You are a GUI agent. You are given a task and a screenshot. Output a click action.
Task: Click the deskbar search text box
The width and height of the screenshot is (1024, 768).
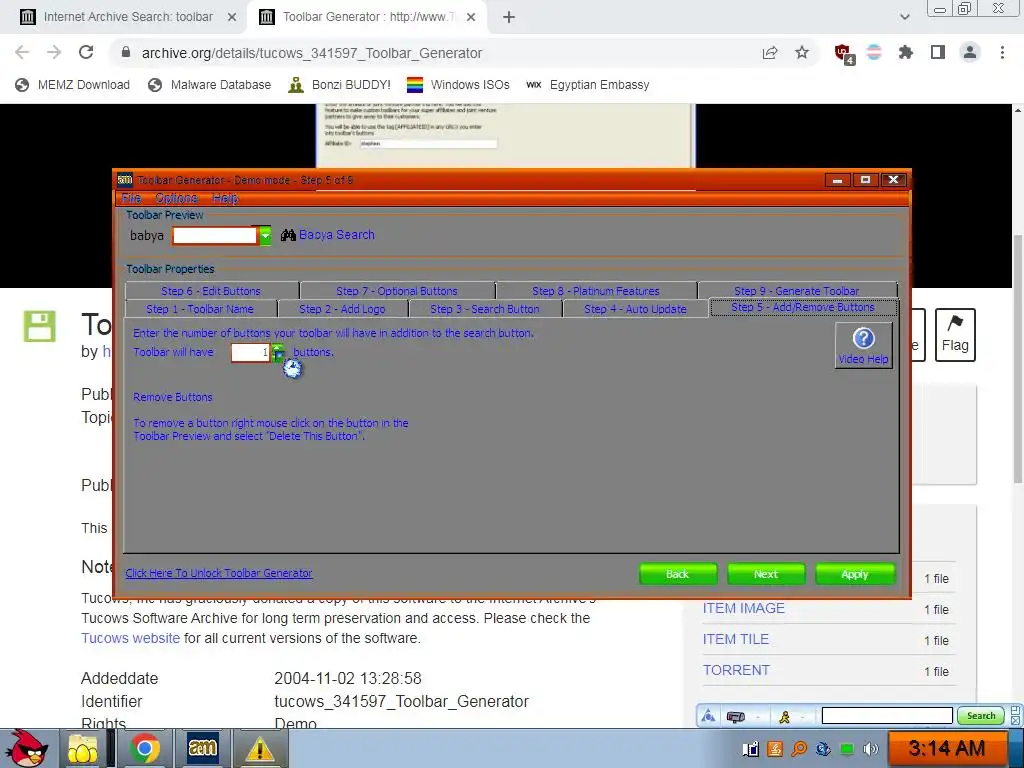[x=887, y=716]
